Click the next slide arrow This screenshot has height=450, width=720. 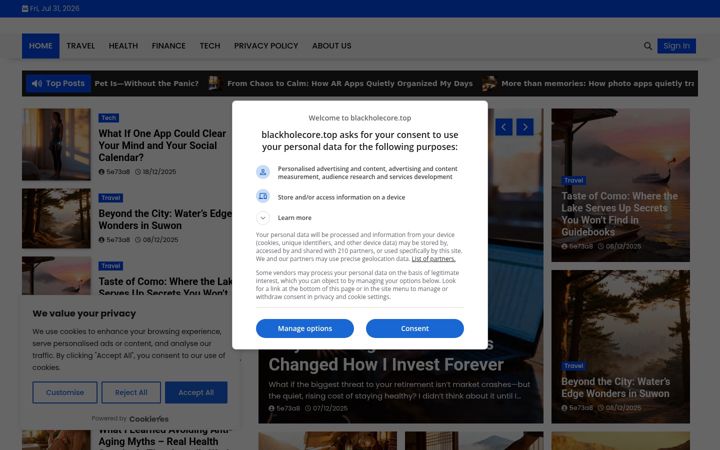tap(525, 127)
